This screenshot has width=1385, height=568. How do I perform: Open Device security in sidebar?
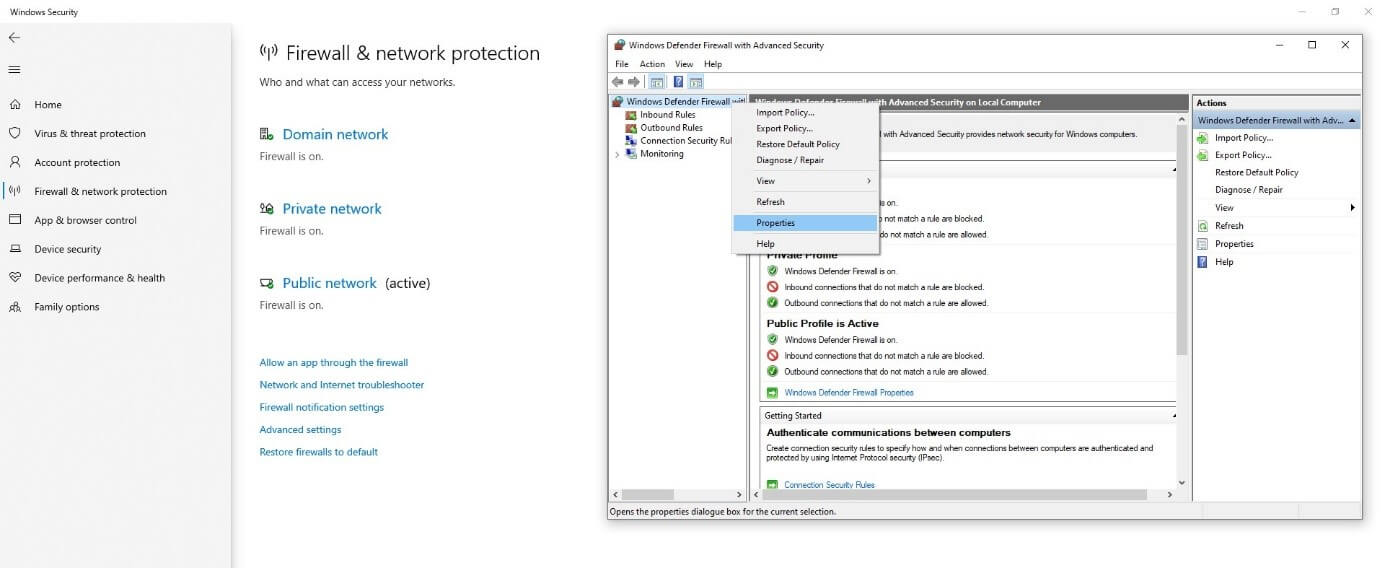coord(67,250)
